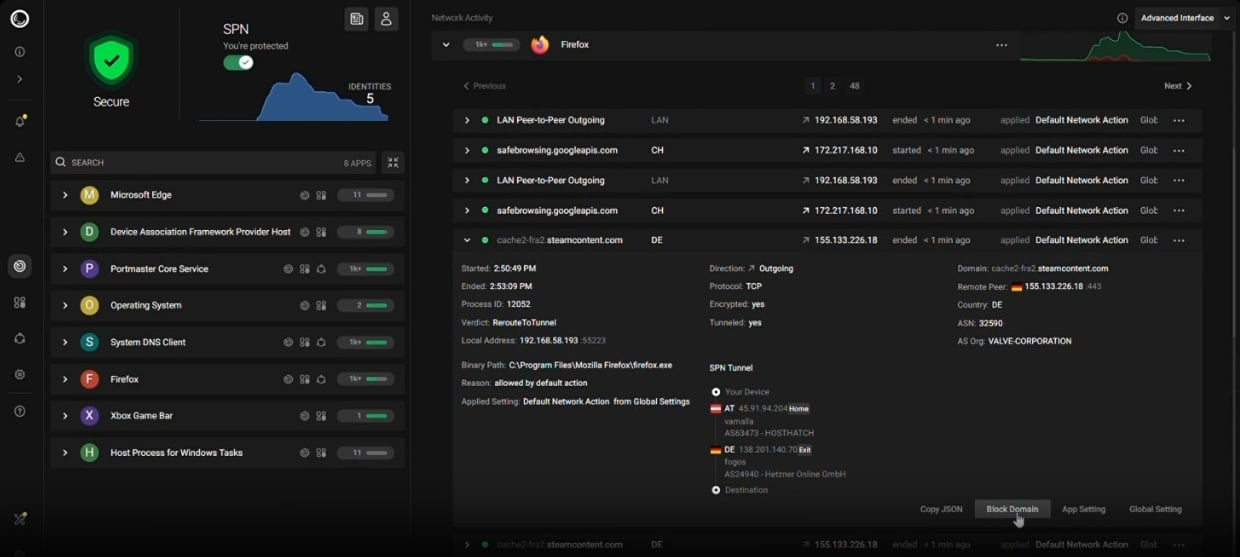Click the 'S' avatar of System DNS Client
Image resolution: width=1240 pixels, height=557 pixels.
click(90, 342)
